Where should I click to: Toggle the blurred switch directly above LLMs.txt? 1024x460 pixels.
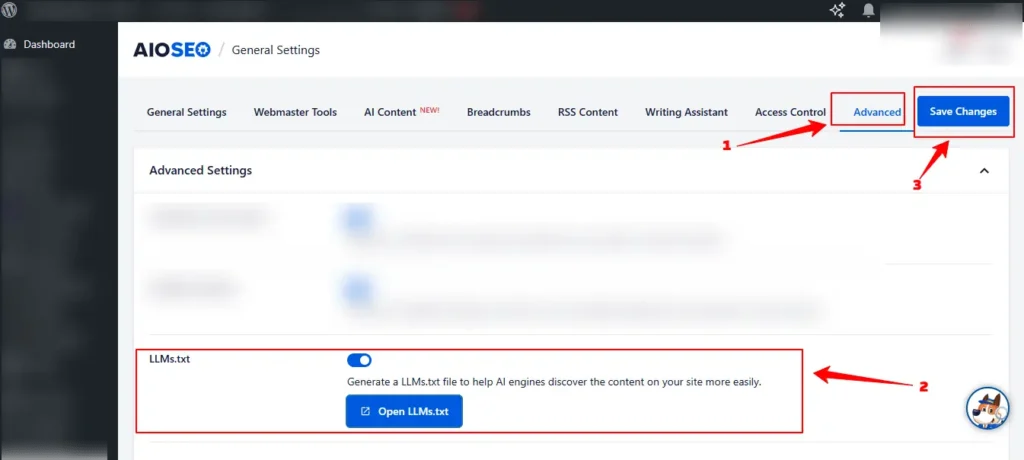pos(357,289)
